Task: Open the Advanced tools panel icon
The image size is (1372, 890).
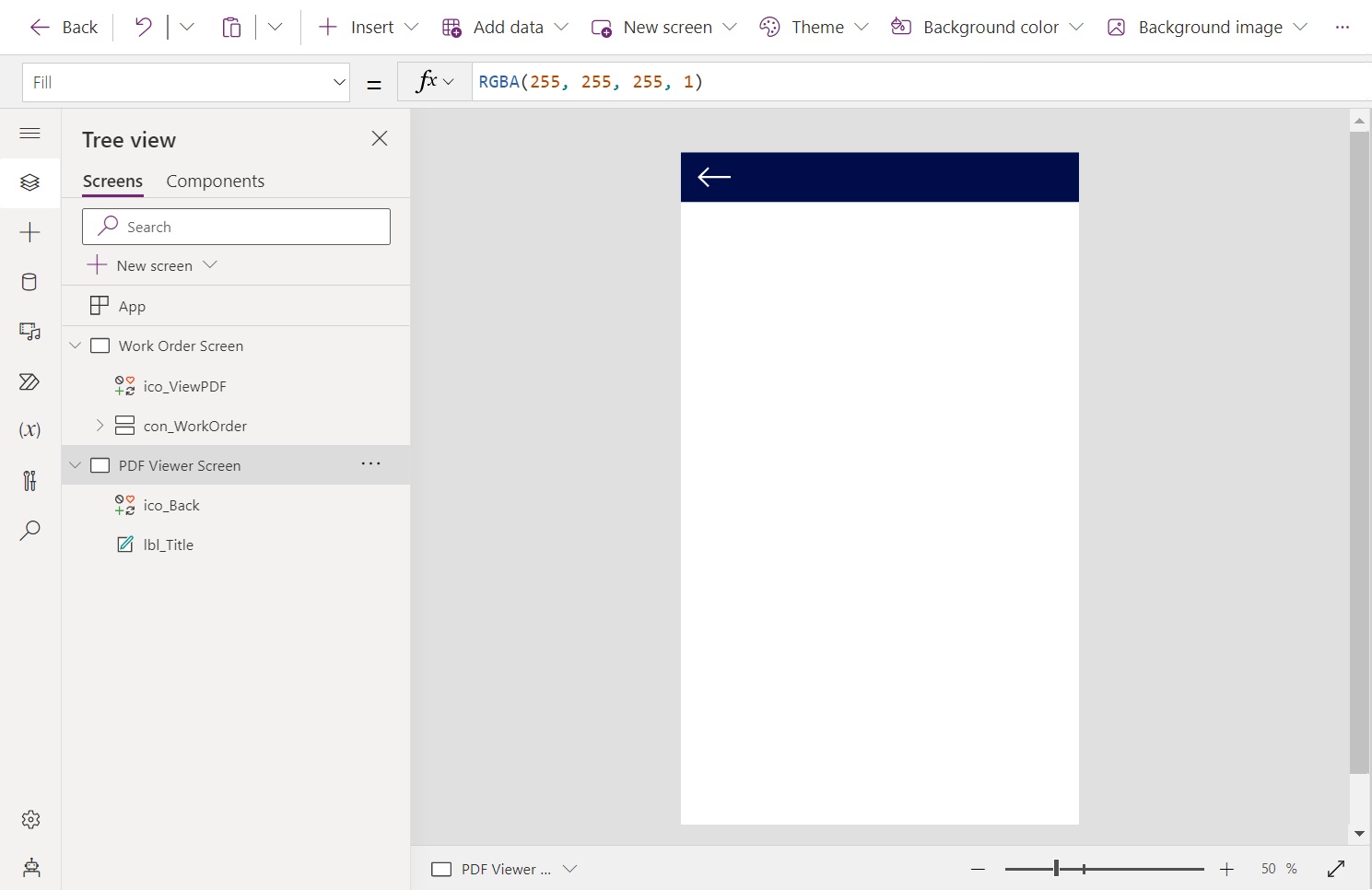Action: [29, 480]
